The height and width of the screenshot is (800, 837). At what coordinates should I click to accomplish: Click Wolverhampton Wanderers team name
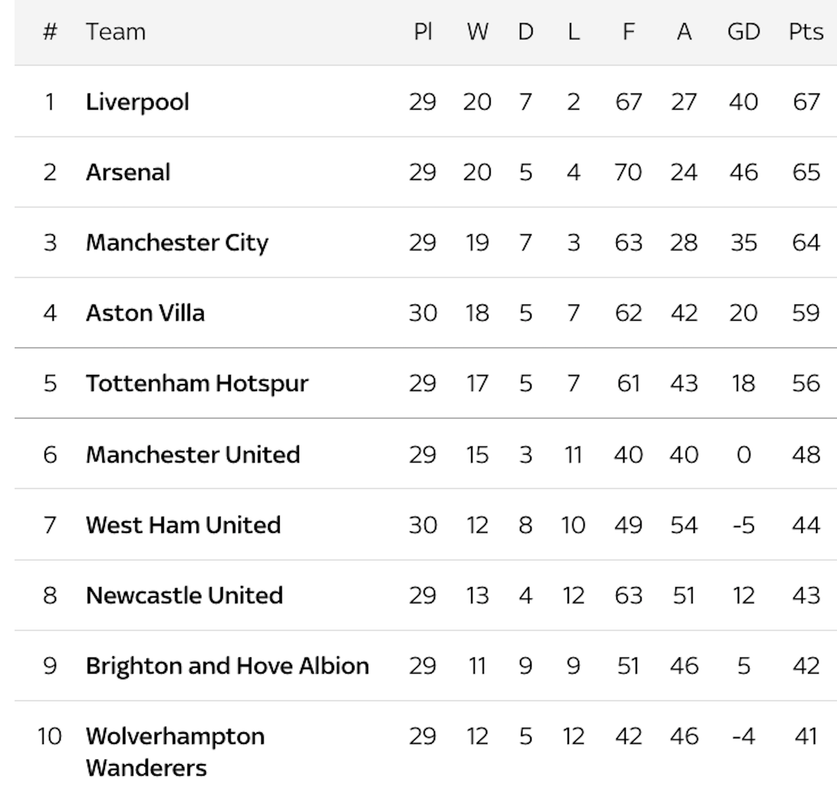tap(175, 752)
